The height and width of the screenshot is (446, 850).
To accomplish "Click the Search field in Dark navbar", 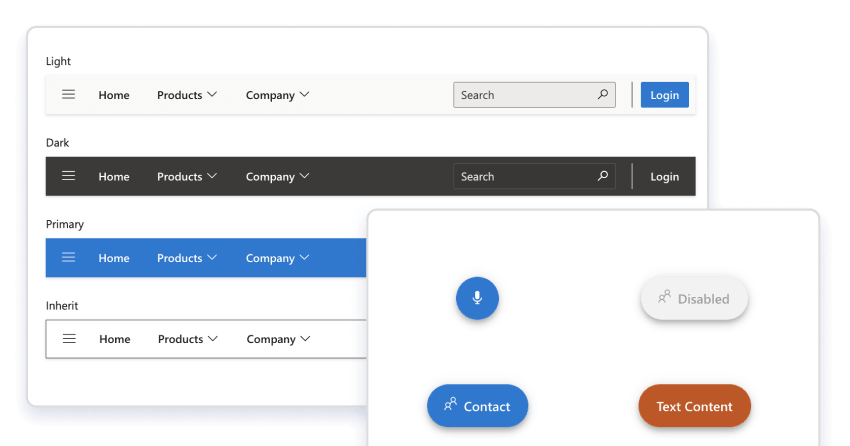I will 522,177.
